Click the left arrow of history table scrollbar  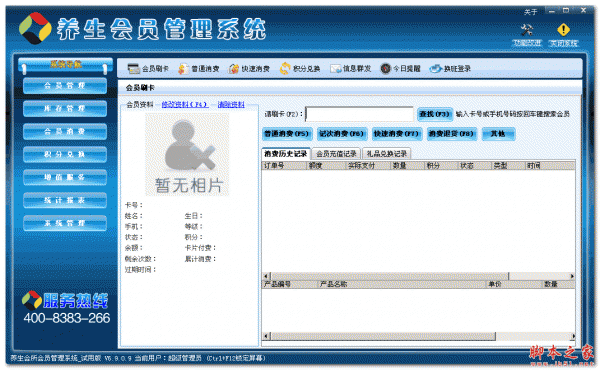click(x=266, y=276)
